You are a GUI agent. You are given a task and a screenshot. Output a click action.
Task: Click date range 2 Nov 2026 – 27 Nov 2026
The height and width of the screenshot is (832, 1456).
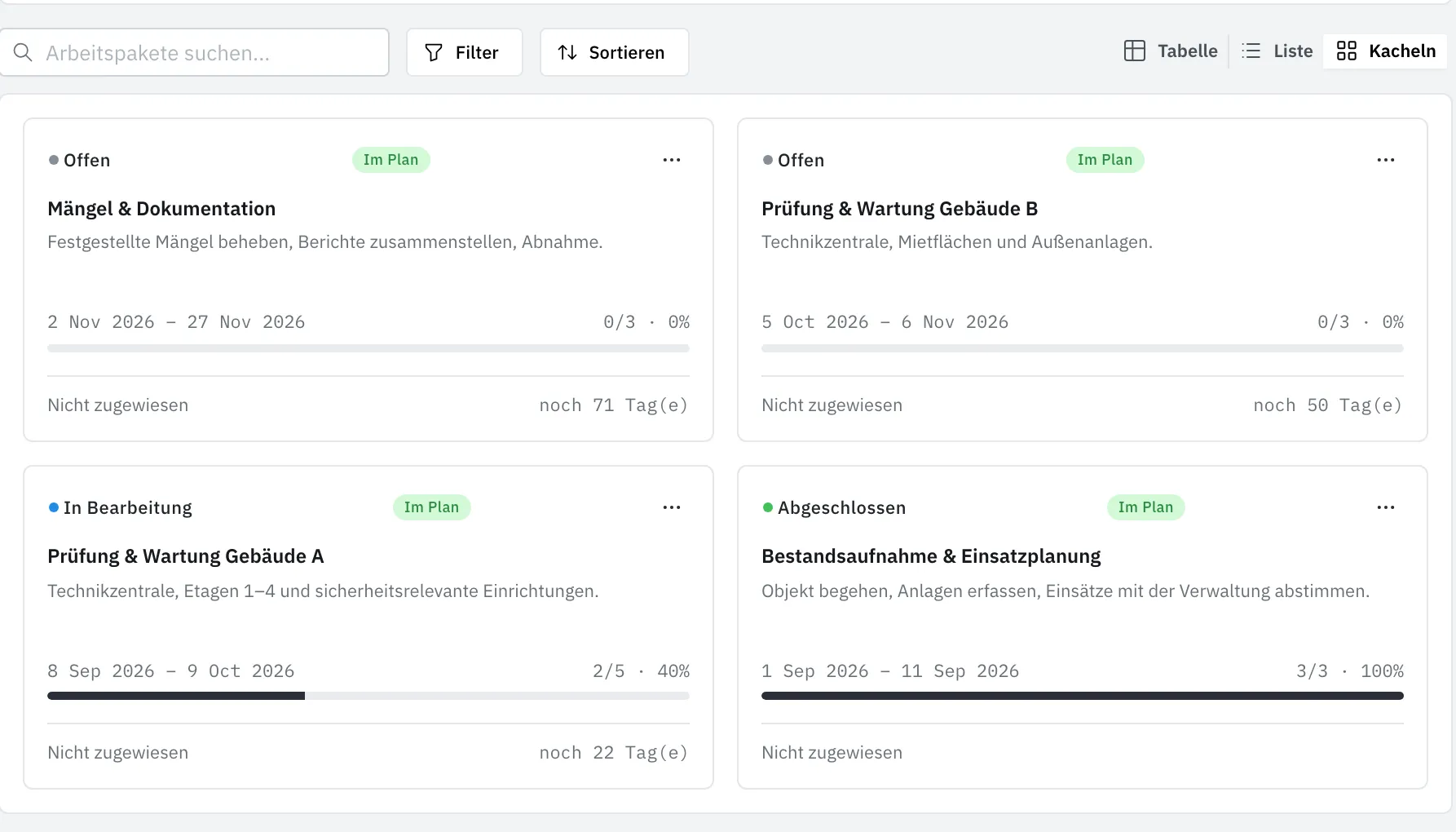(176, 322)
